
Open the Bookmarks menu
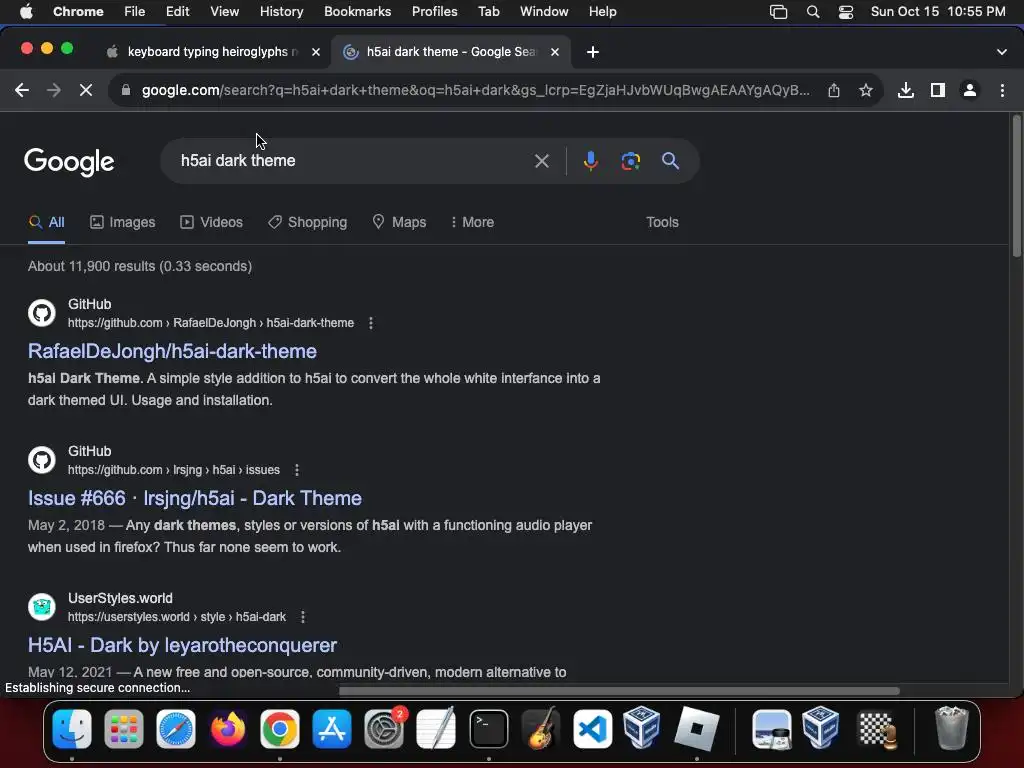click(357, 11)
